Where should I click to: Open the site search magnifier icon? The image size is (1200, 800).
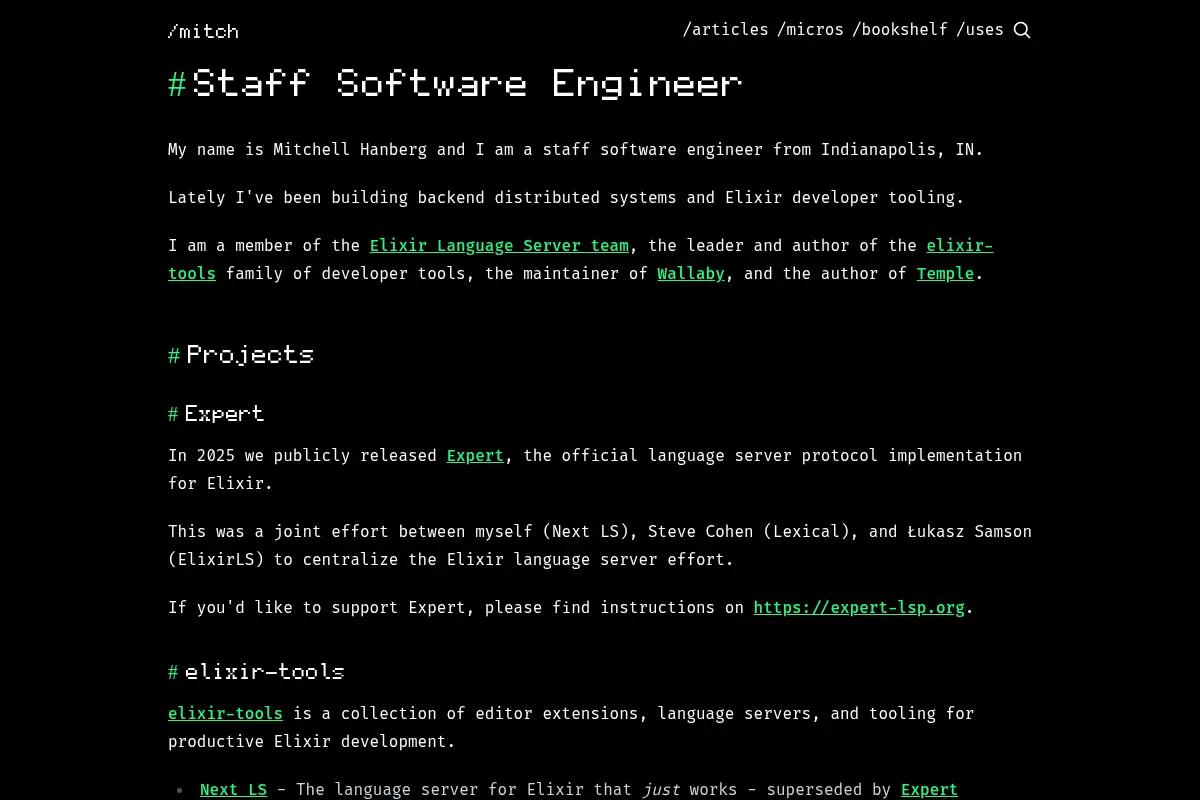coord(1022,30)
